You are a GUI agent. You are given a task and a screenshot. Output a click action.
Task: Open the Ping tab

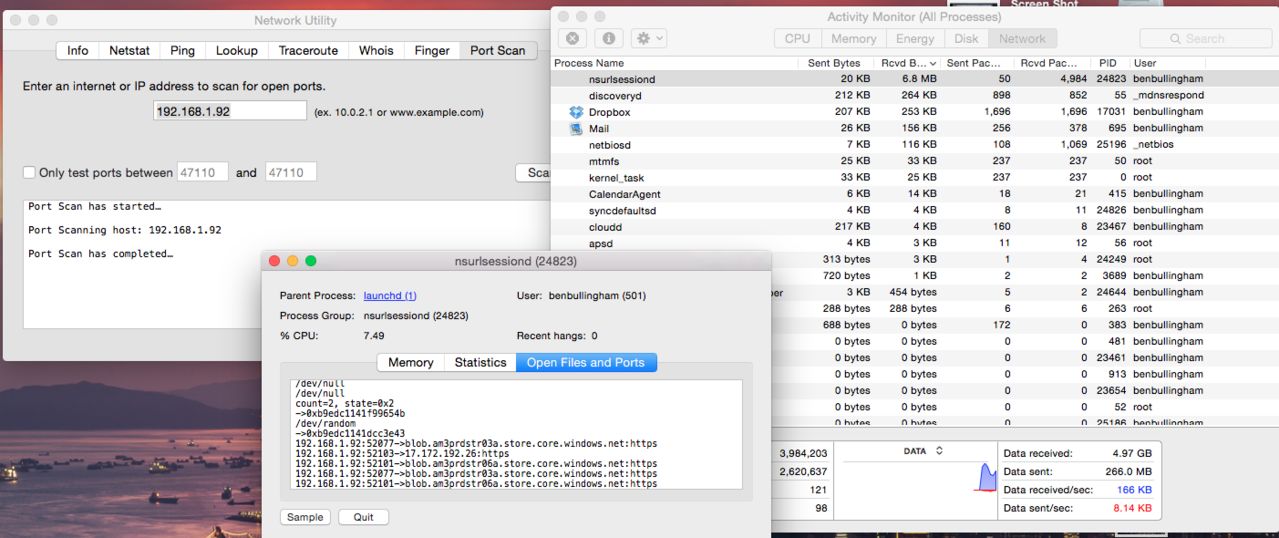(183, 50)
